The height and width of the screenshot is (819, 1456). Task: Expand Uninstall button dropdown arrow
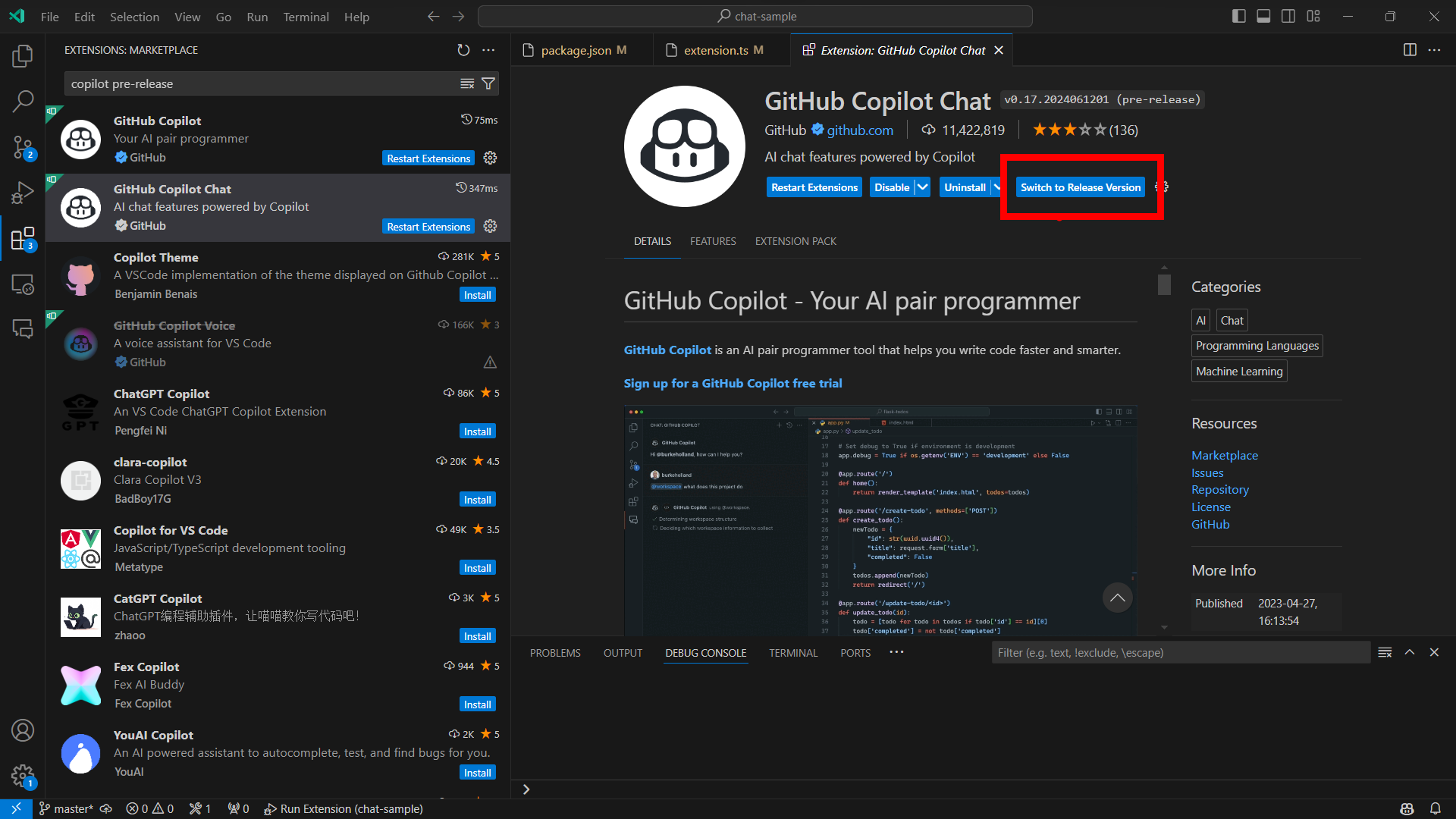click(x=997, y=187)
